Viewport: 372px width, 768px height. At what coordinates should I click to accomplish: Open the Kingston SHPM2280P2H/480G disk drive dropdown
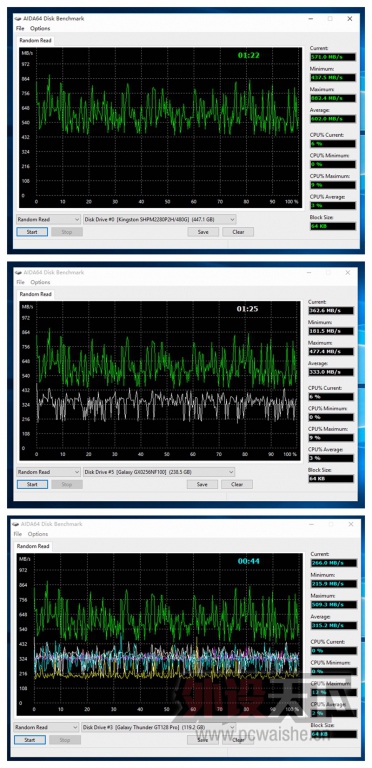tap(160, 219)
